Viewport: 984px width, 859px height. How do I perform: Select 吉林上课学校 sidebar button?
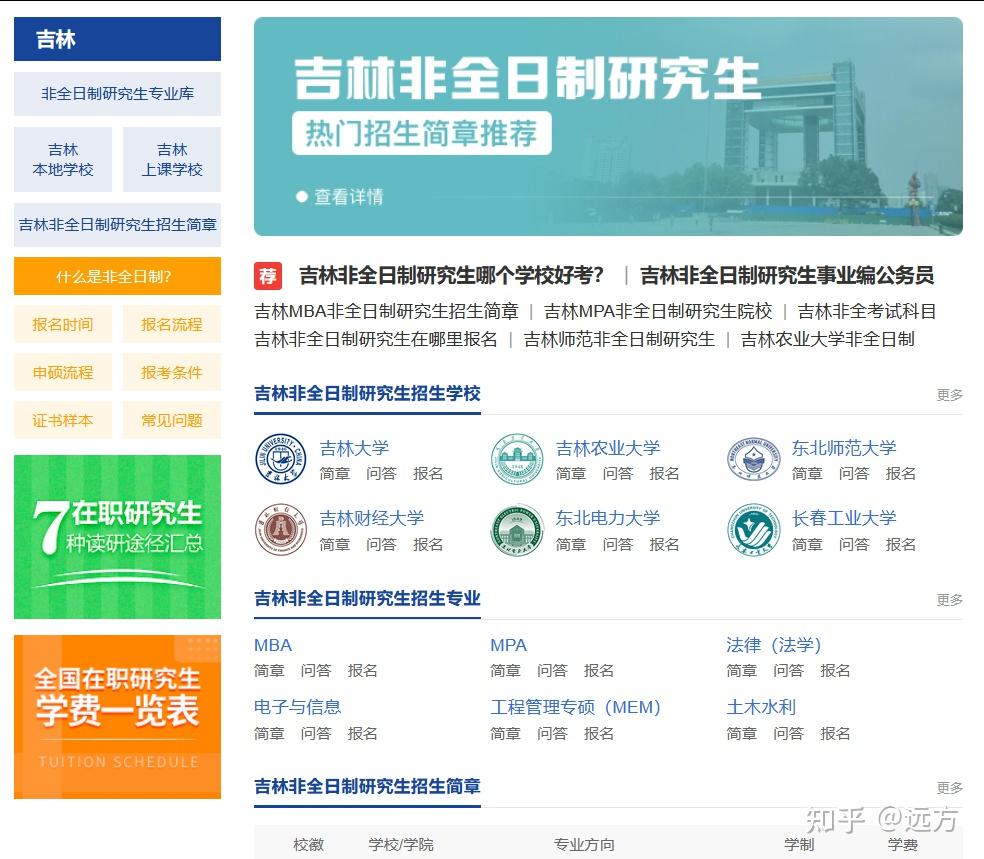point(172,159)
